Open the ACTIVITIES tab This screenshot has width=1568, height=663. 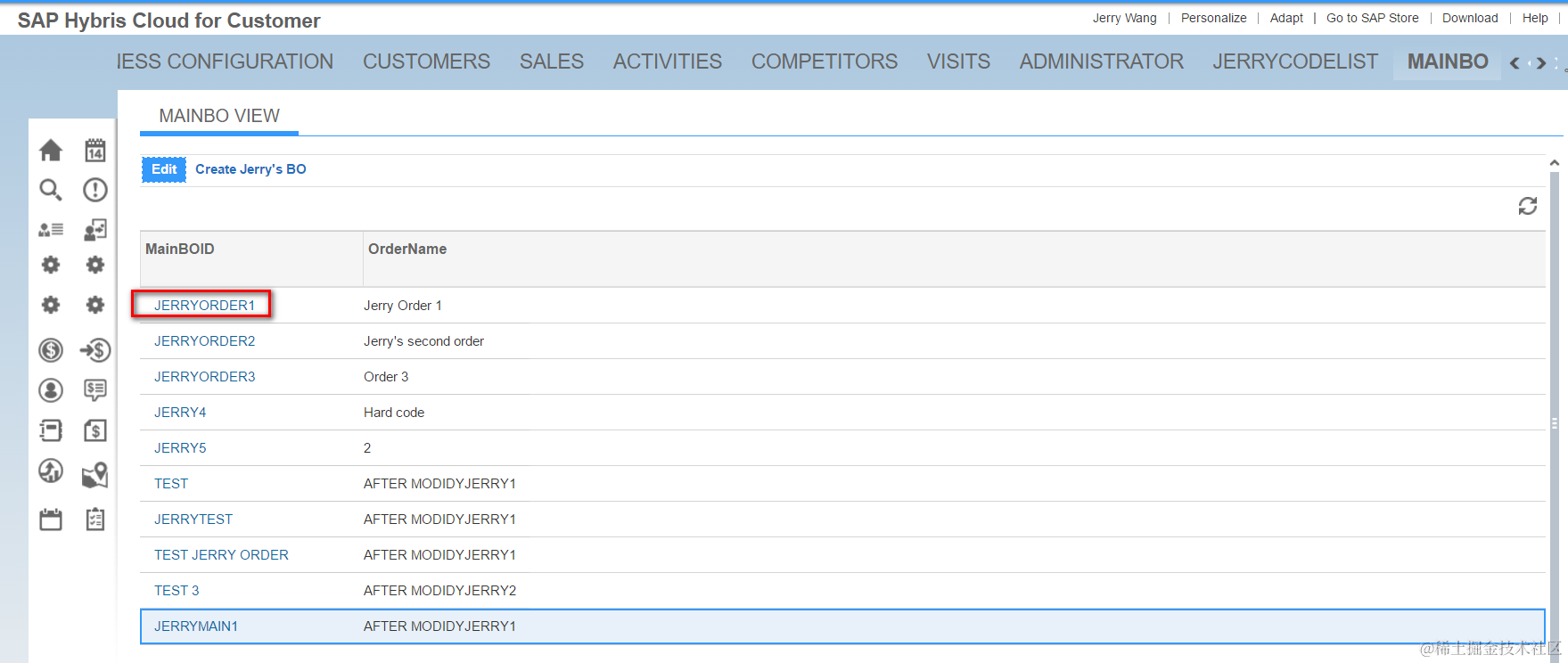tap(668, 61)
